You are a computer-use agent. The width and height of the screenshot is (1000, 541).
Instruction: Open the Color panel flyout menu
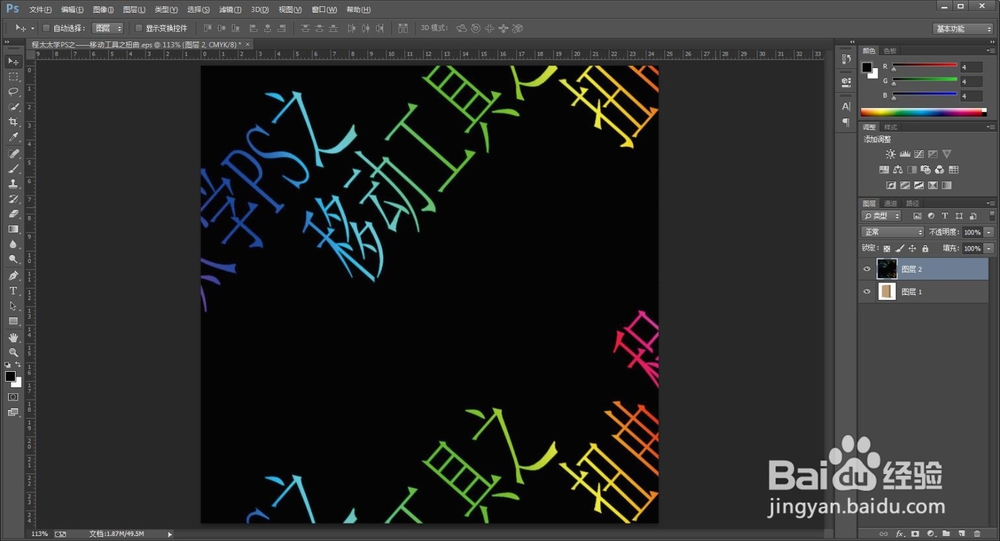(990, 50)
